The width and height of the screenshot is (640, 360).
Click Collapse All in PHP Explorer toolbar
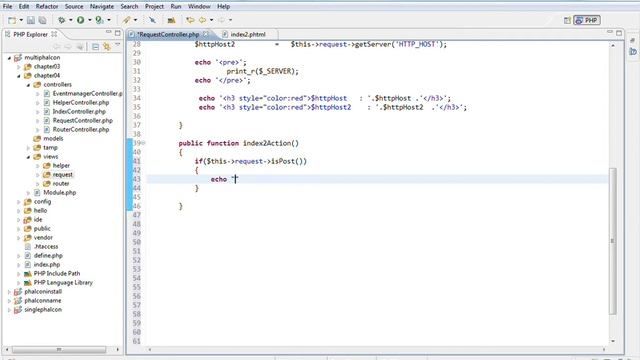pyautogui.click(x=95, y=47)
